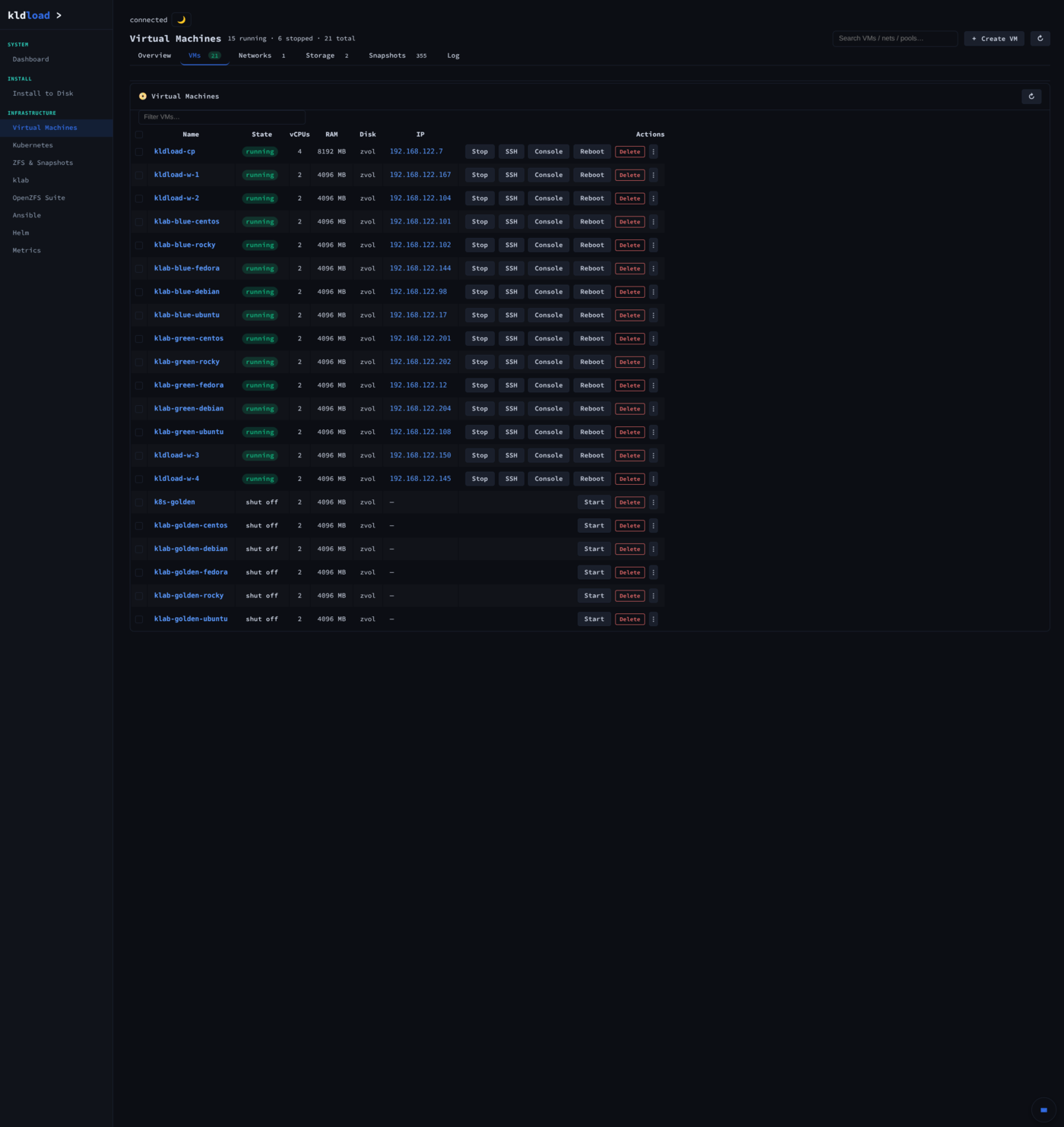Check the kldload-w-4 row checkbox
Screen dimensions: 1064x1127
click(139, 479)
